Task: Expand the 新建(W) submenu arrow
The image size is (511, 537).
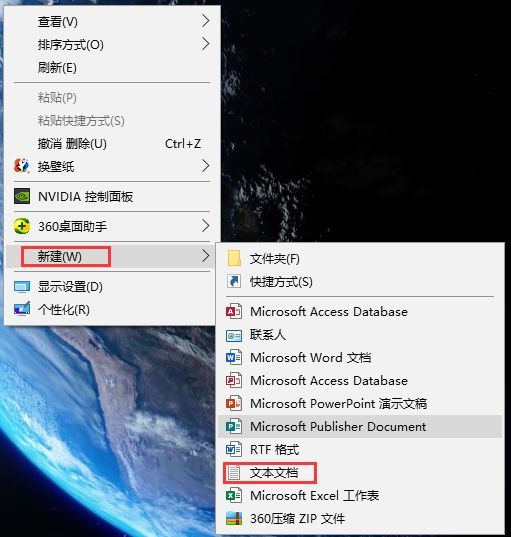Action: pos(205,256)
